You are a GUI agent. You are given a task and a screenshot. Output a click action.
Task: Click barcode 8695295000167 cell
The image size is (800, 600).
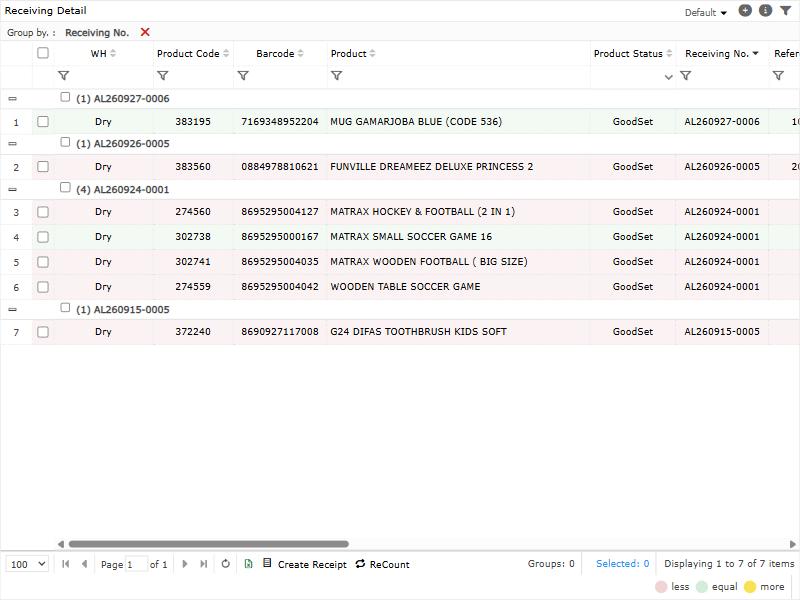280,237
